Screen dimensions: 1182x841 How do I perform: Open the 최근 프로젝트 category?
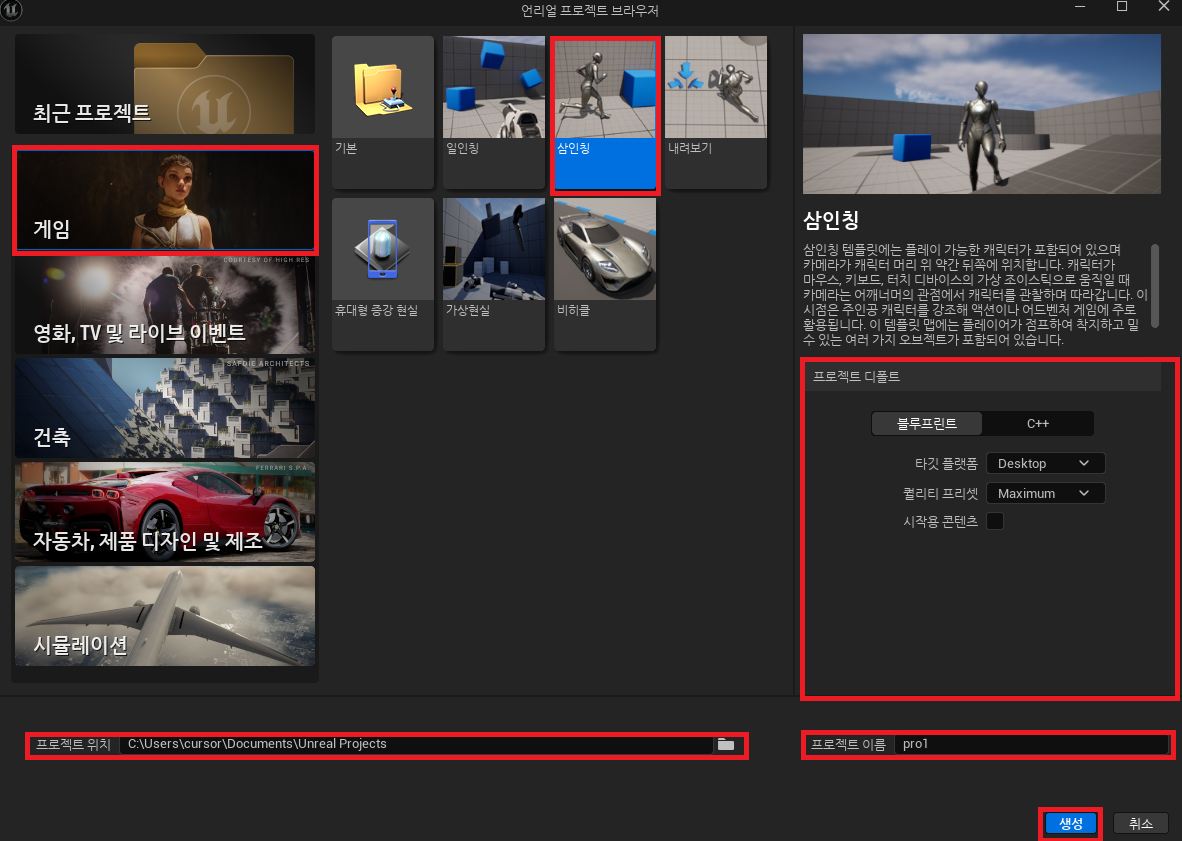coord(164,84)
